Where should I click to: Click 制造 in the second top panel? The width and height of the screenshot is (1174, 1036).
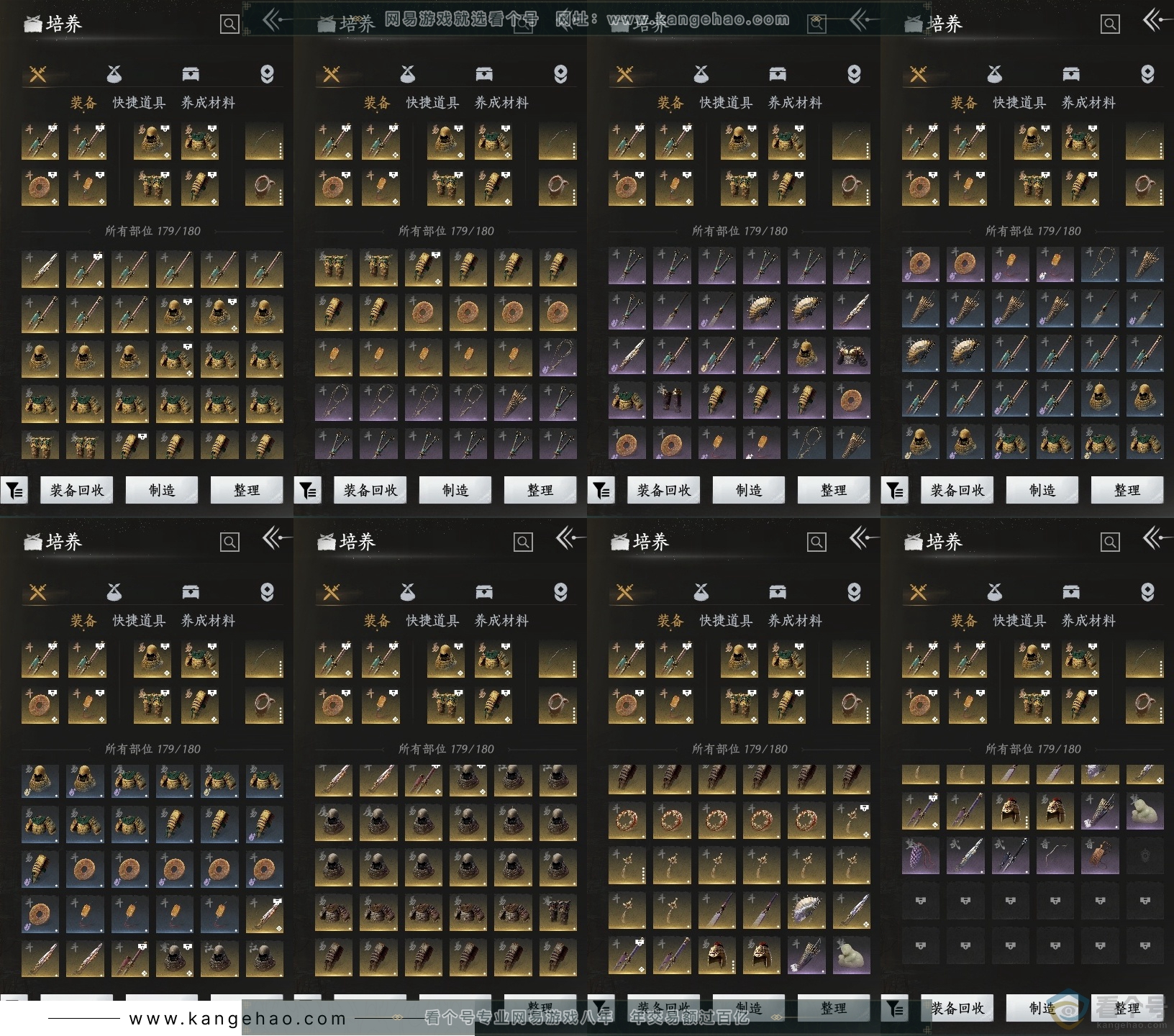455,491
